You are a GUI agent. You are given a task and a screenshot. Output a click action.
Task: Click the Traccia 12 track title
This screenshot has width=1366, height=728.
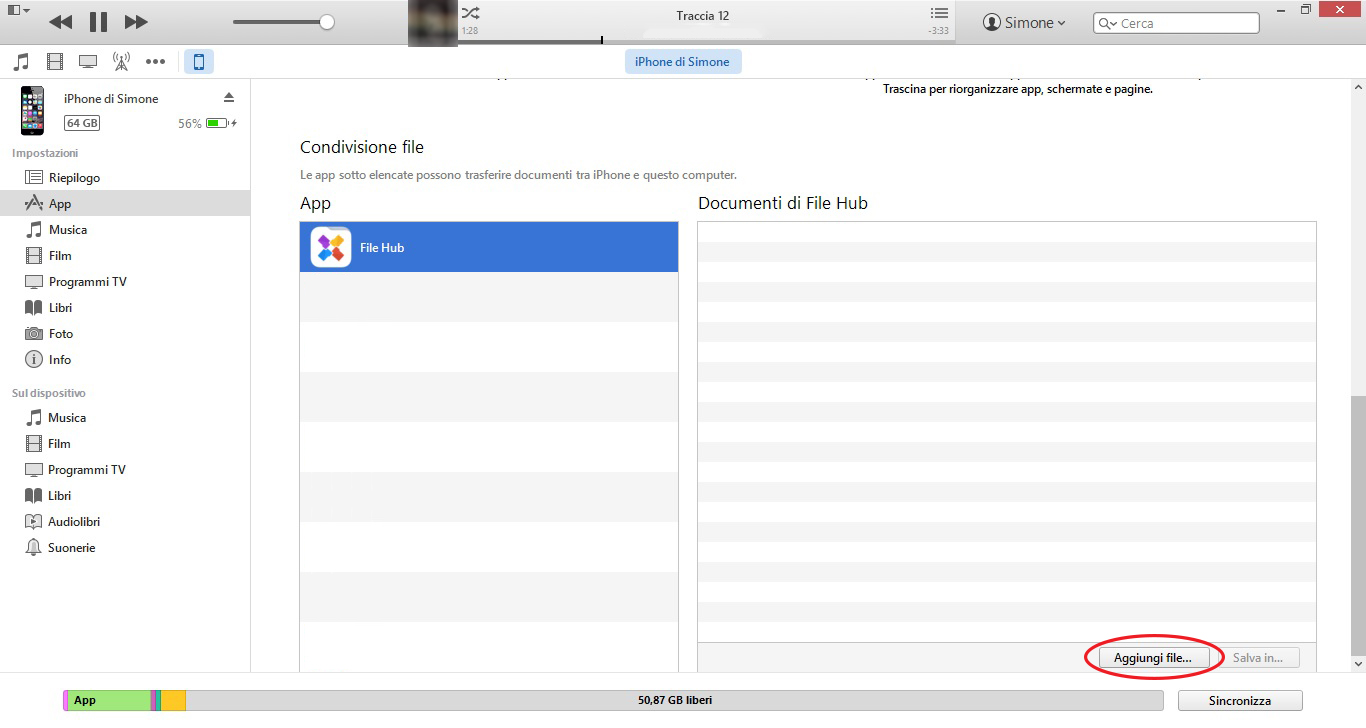702,16
